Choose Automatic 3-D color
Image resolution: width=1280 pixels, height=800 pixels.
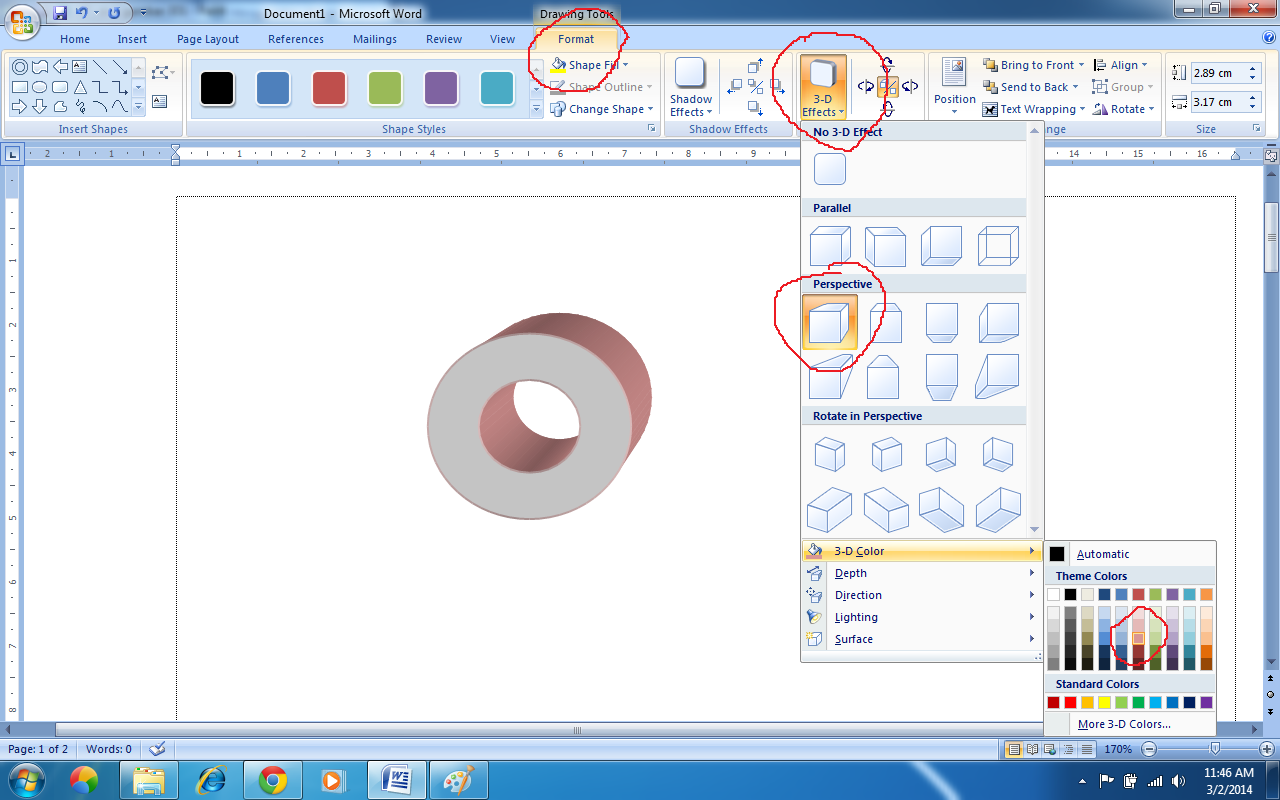pos(1102,554)
